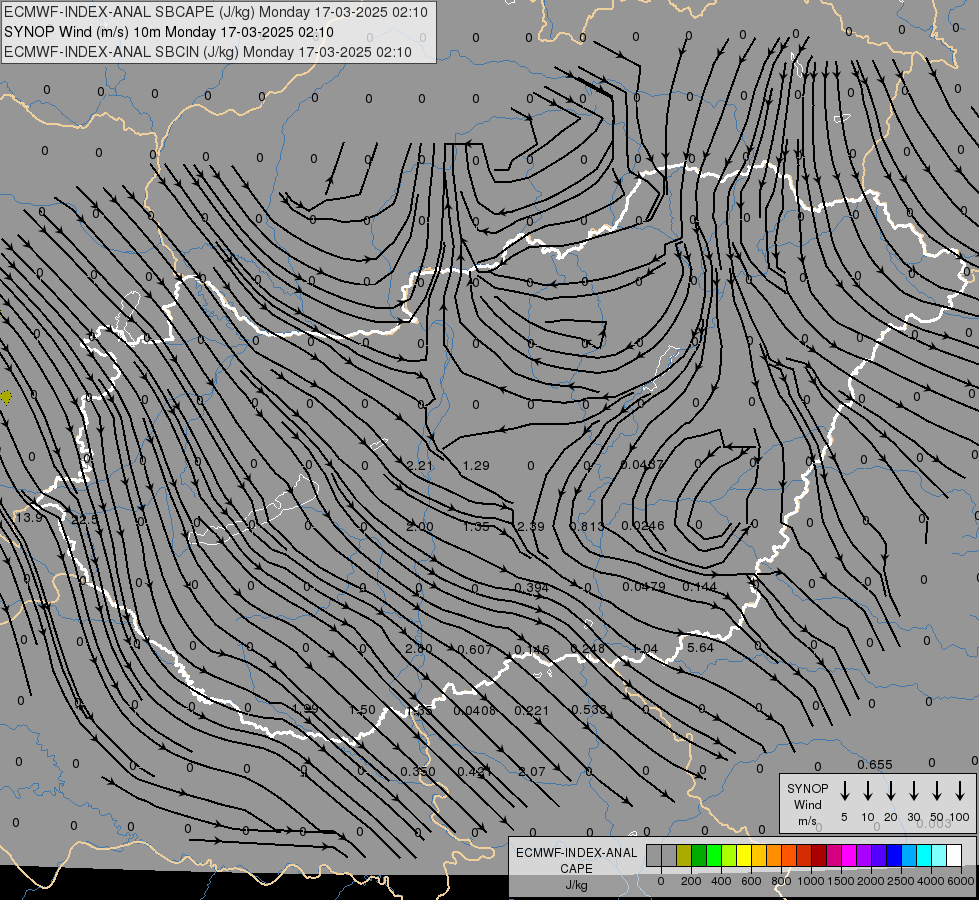
Task: Click the 6000 tick label on CAPE scale
Action: coord(961,881)
